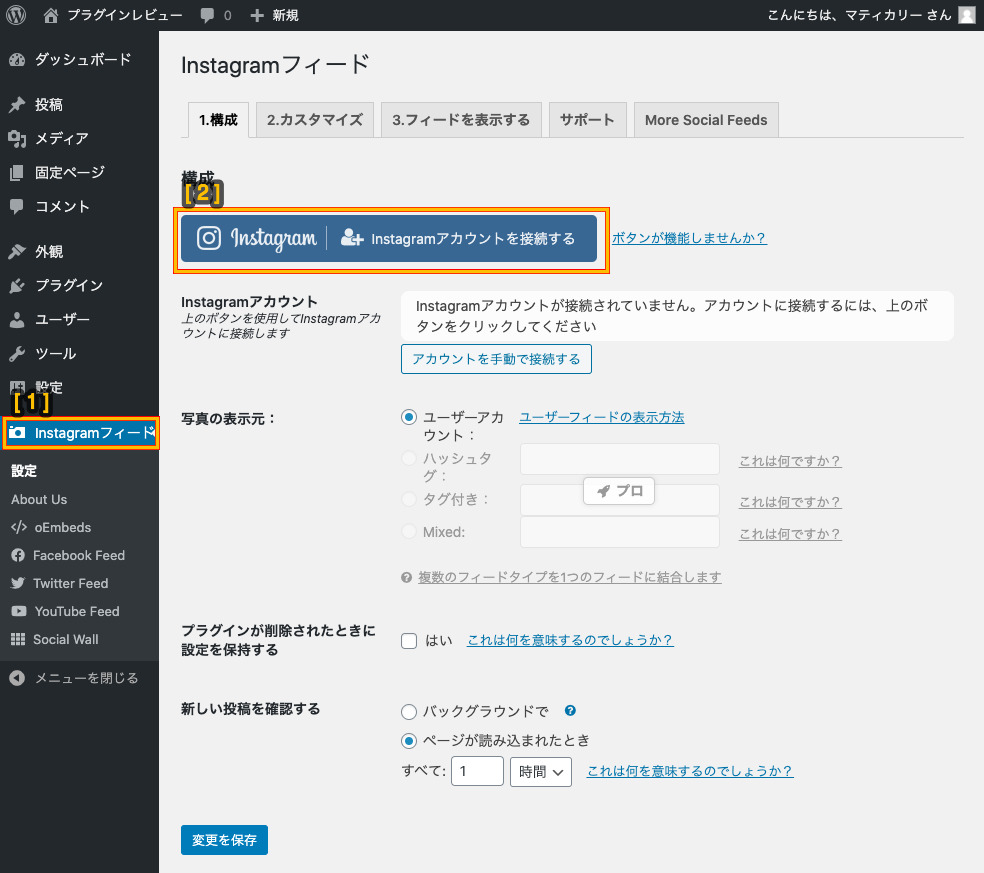984x873 pixels.
Task: Open the 時間 unit dropdown
Action: coord(541,772)
